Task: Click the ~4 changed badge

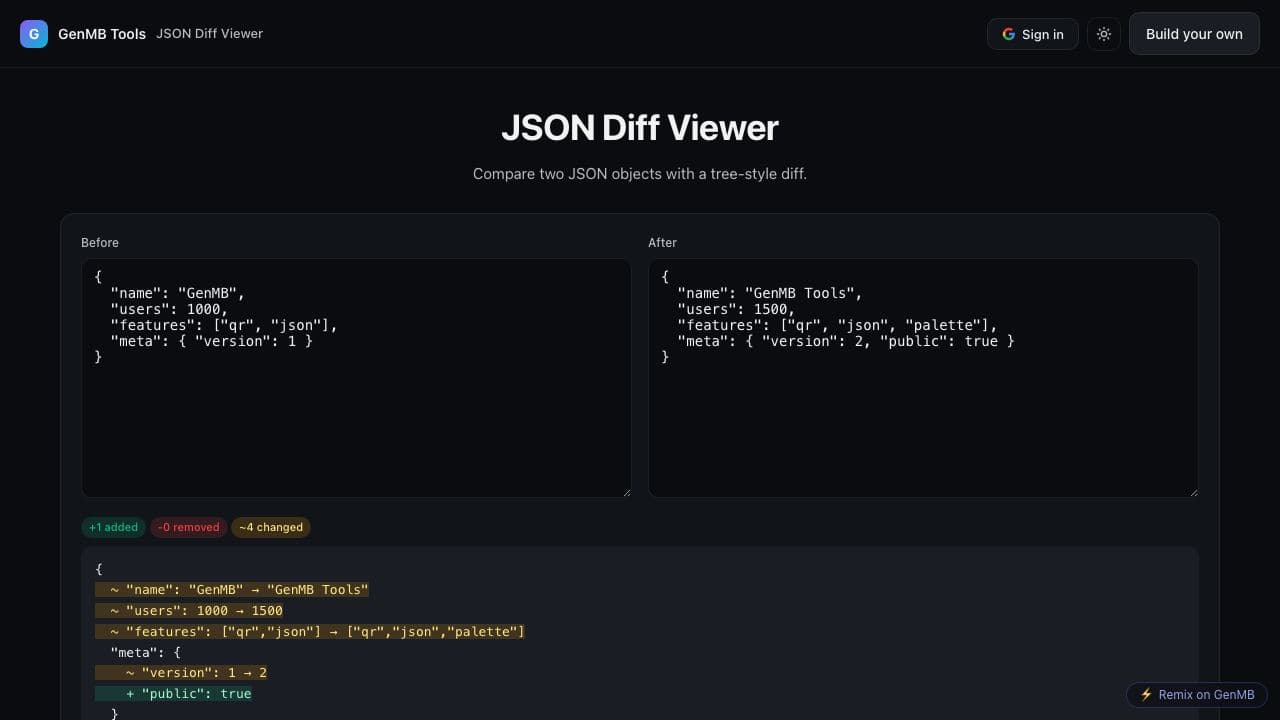Action: click(271, 527)
